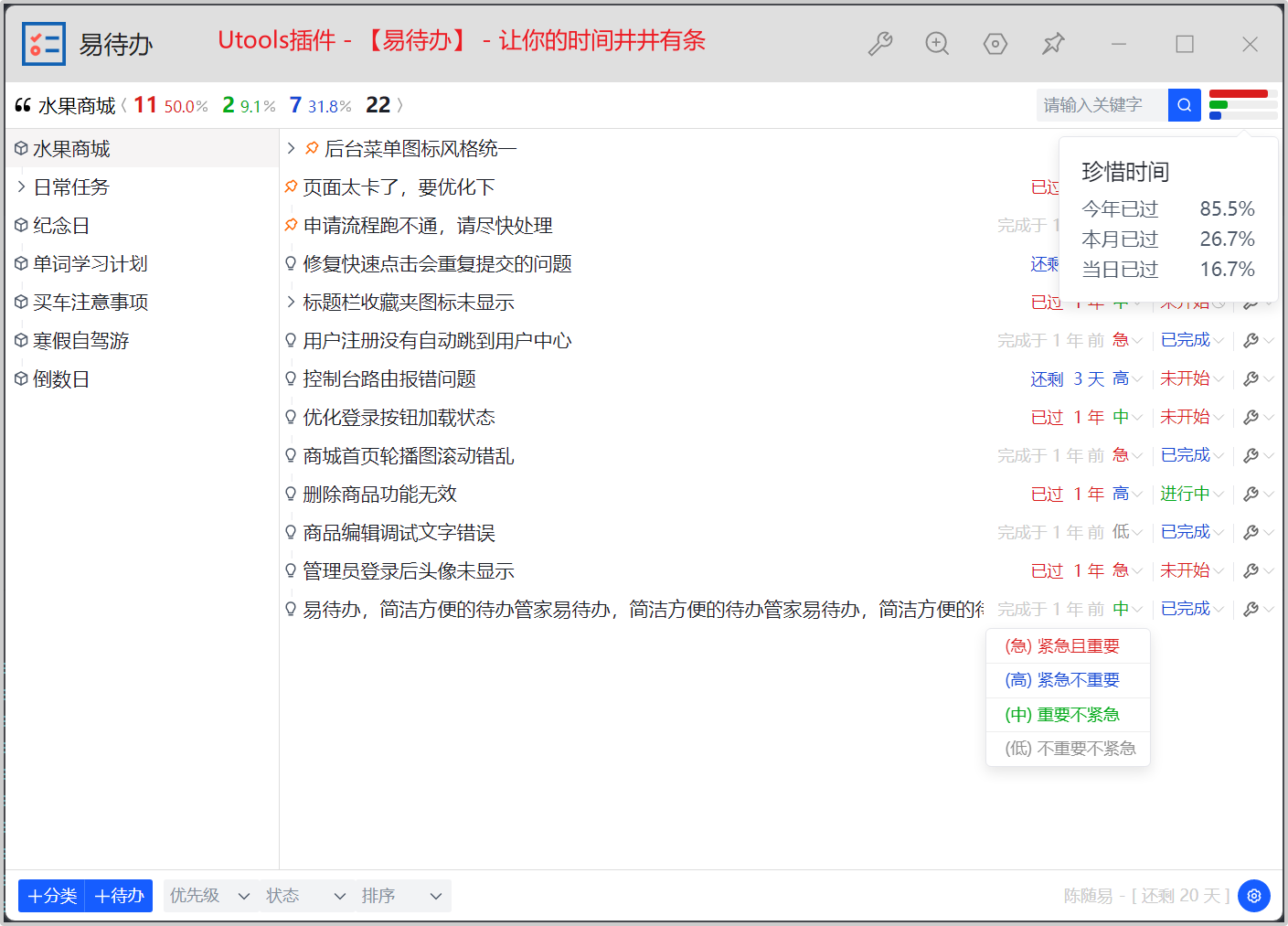This screenshot has width=1288, height=926.
Task: Click the 优化登录按钮加载状态 task title
Action: pyautogui.click(x=399, y=417)
